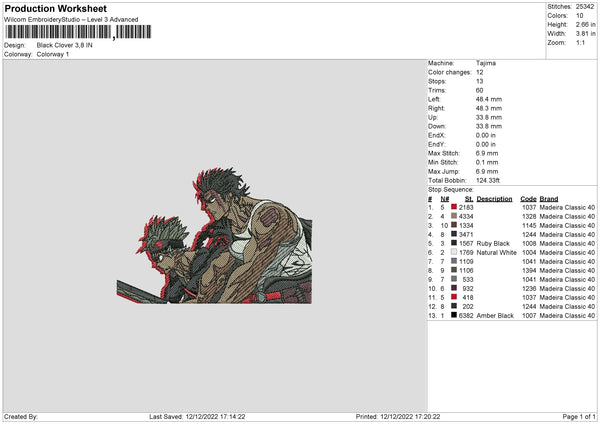Click the Total Bobbin value 124.33ft
This screenshot has height=424, width=600.
pos(488,180)
